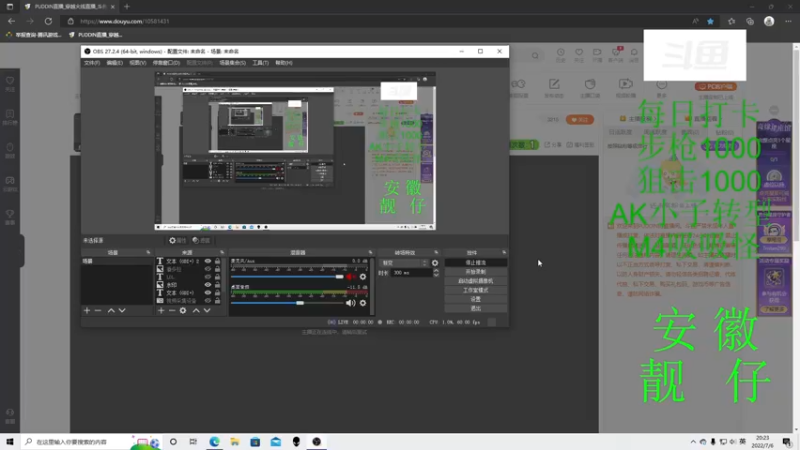Adjust desktop audio volume slider
Viewport: 800px width, 450px height.
click(287, 303)
